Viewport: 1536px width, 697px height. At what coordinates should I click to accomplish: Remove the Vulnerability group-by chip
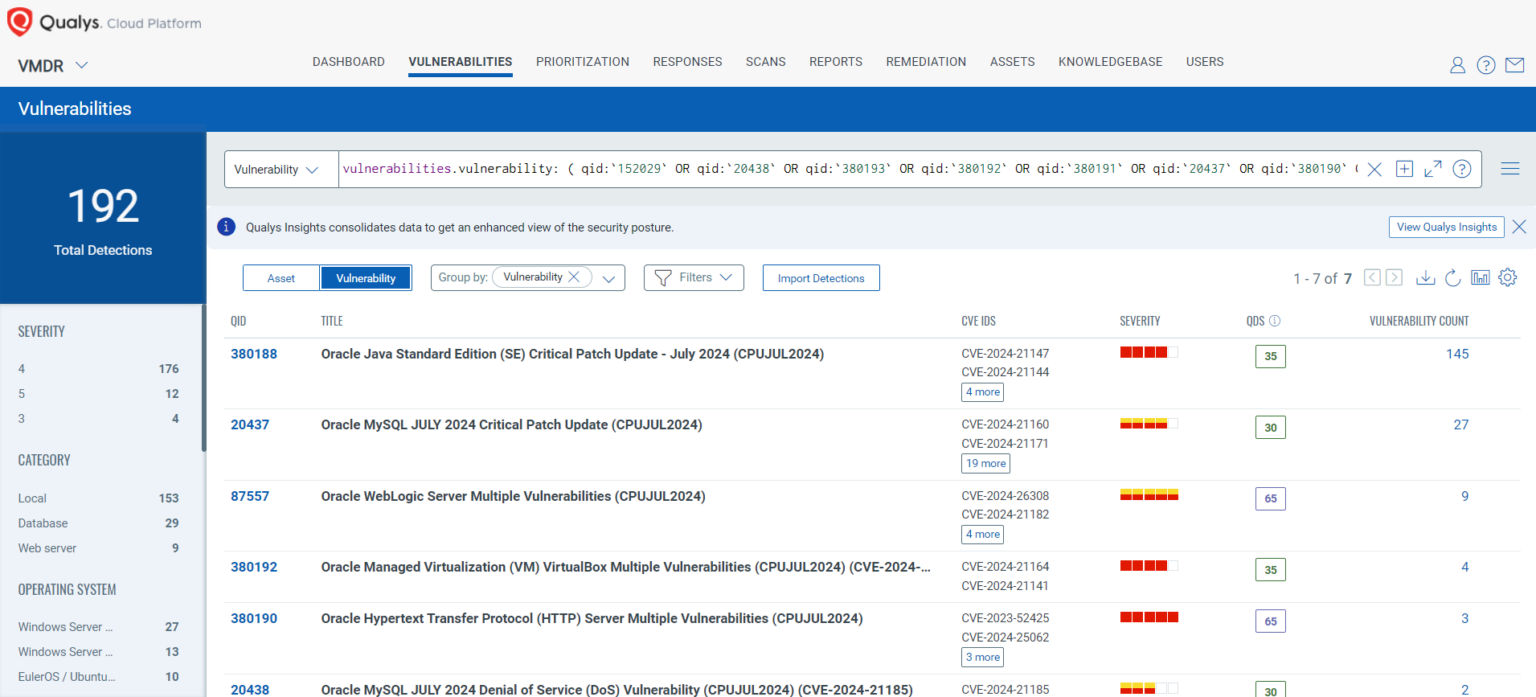pos(575,277)
